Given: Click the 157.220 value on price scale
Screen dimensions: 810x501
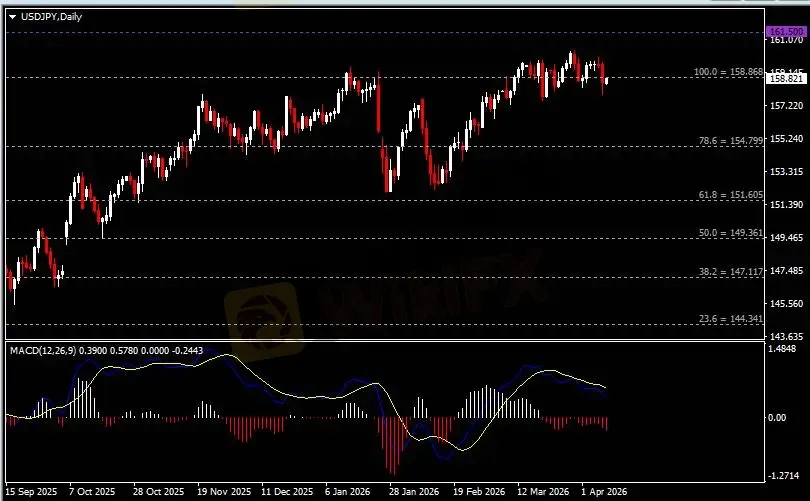Looking at the screenshot, I should click(785, 105).
